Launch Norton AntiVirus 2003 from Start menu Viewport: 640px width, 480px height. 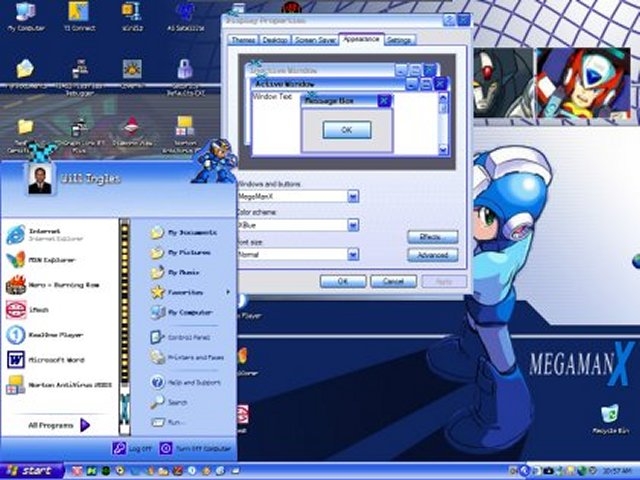(x=60, y=385)
